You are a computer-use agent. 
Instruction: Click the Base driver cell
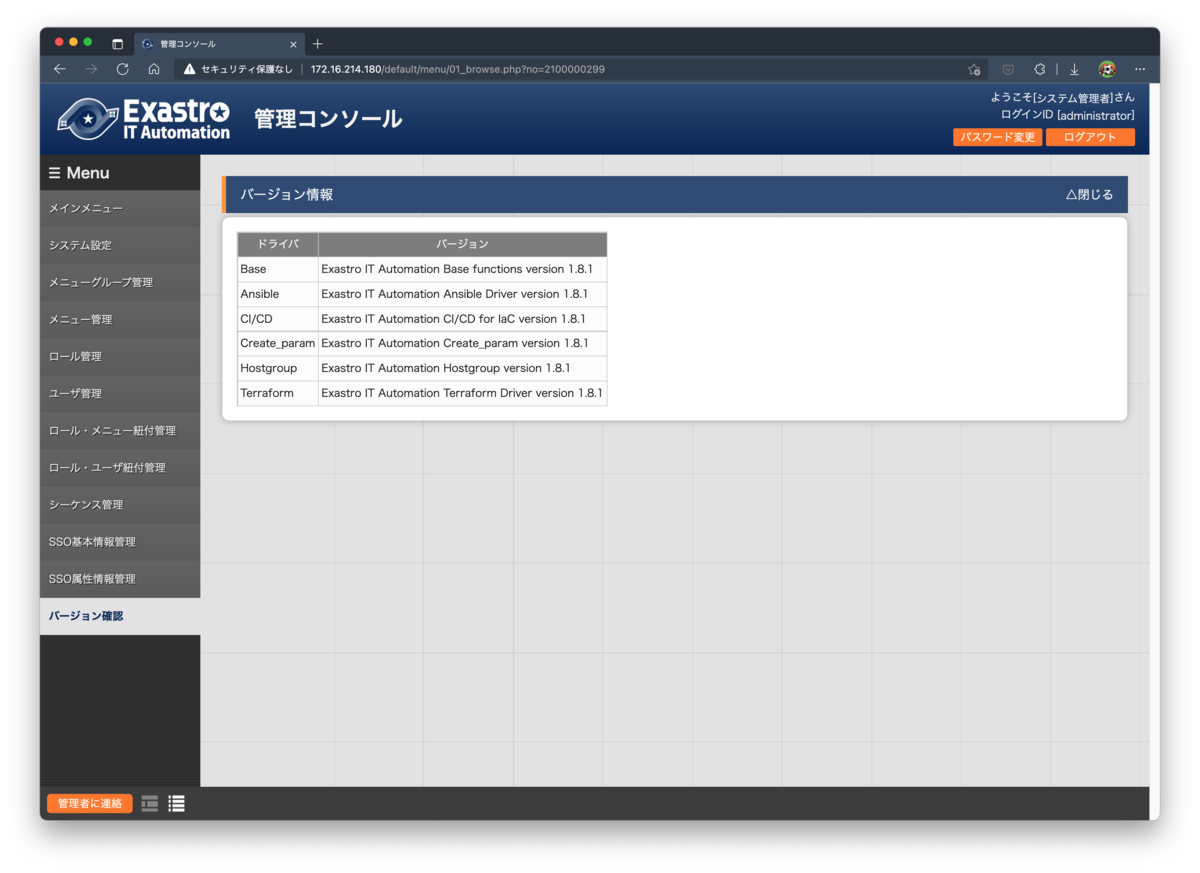[278, 269]
